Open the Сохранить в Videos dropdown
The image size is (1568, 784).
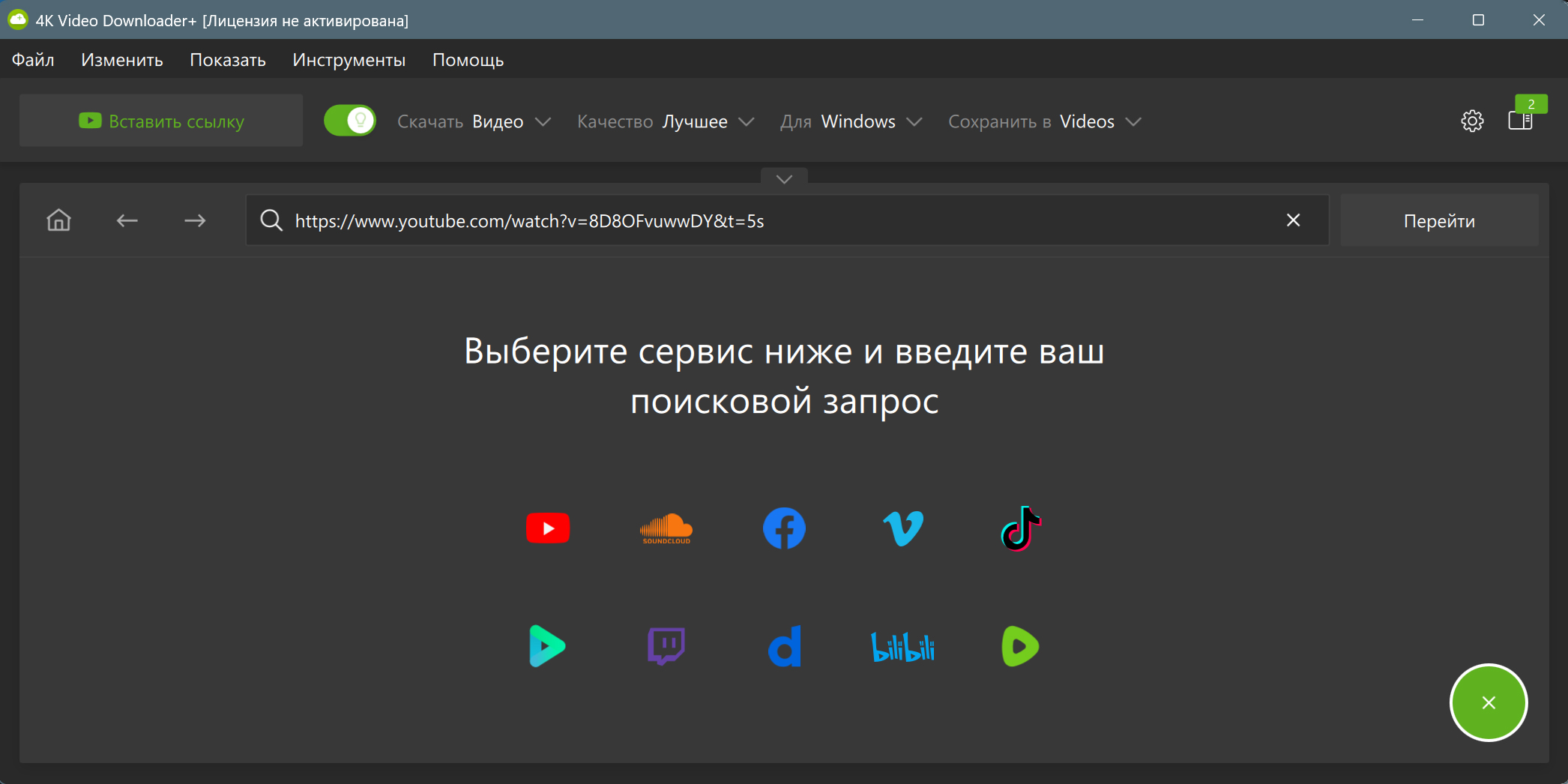pos(1045,121)
